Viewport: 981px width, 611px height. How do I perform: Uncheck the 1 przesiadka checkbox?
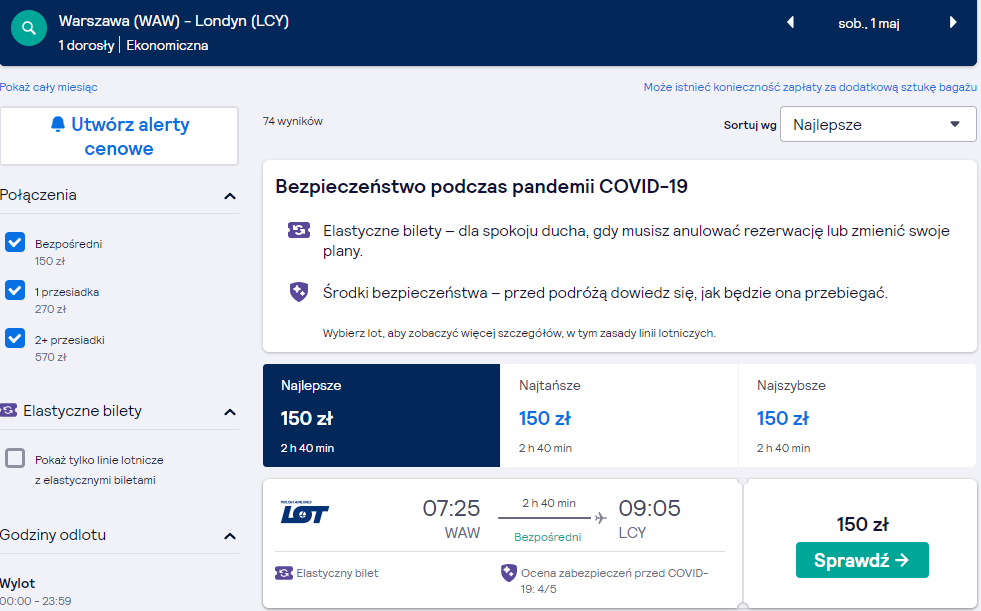[15, 290]
